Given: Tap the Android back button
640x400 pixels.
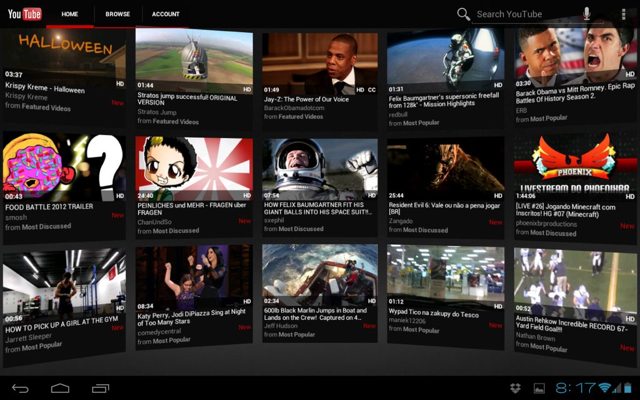Looking at the screenshot, I should point(20,388).
